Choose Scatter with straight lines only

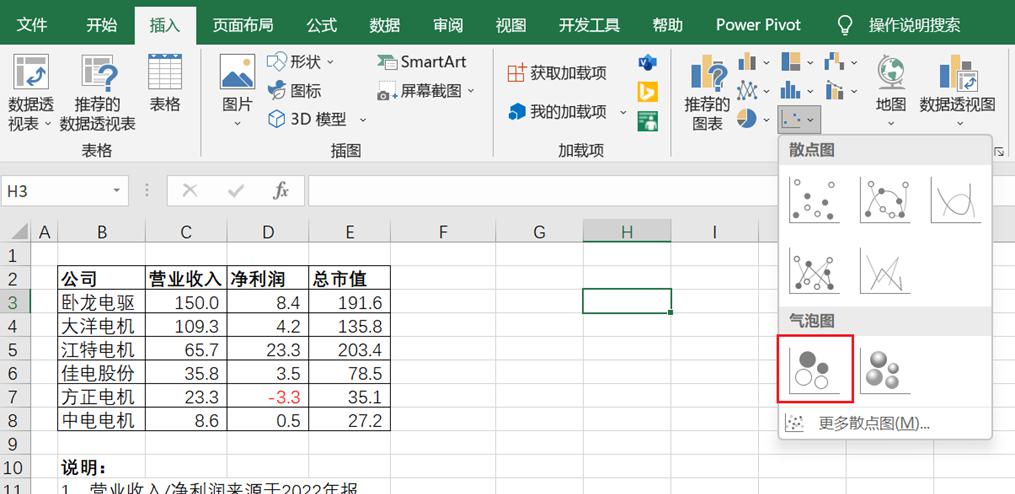pos(885,271)
